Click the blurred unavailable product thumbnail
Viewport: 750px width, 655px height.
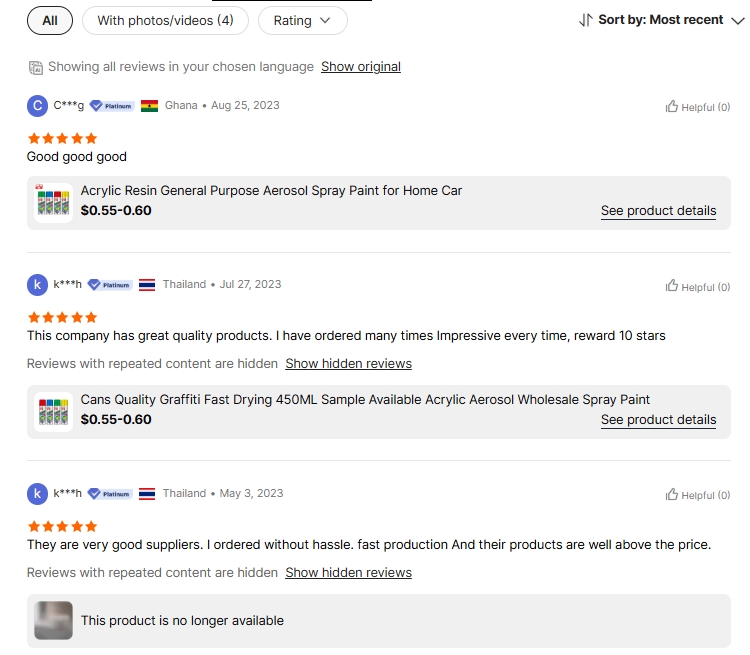(53, 620)
